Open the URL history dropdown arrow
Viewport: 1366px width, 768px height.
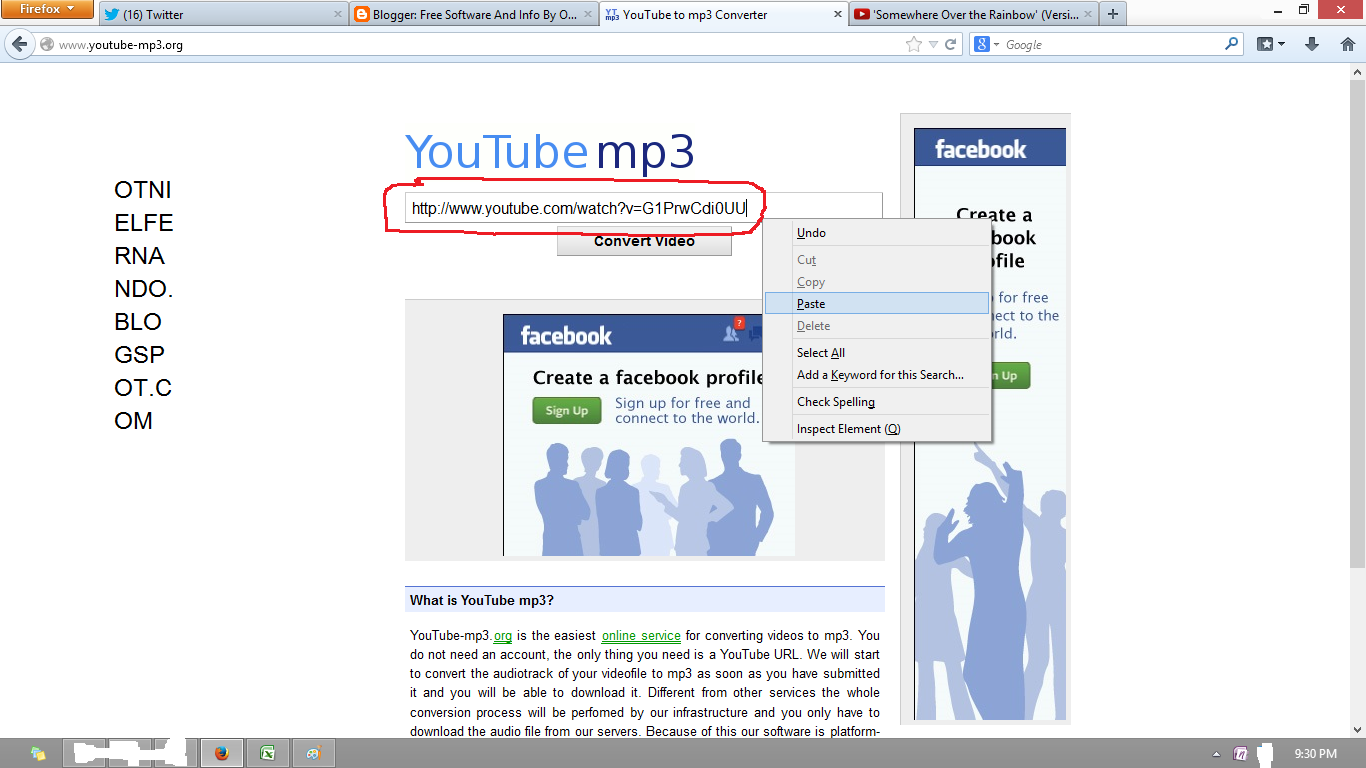click(933, 44)
